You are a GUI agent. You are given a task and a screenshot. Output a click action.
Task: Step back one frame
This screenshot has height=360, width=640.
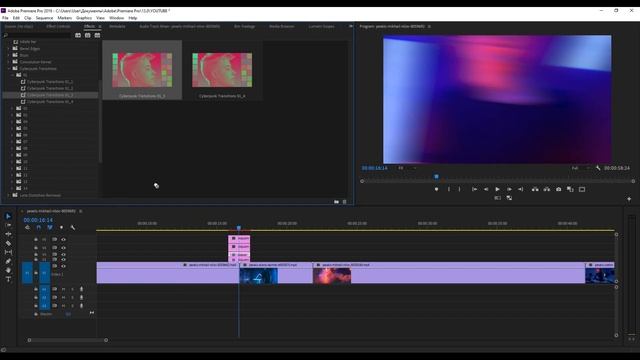coord(486,189)
